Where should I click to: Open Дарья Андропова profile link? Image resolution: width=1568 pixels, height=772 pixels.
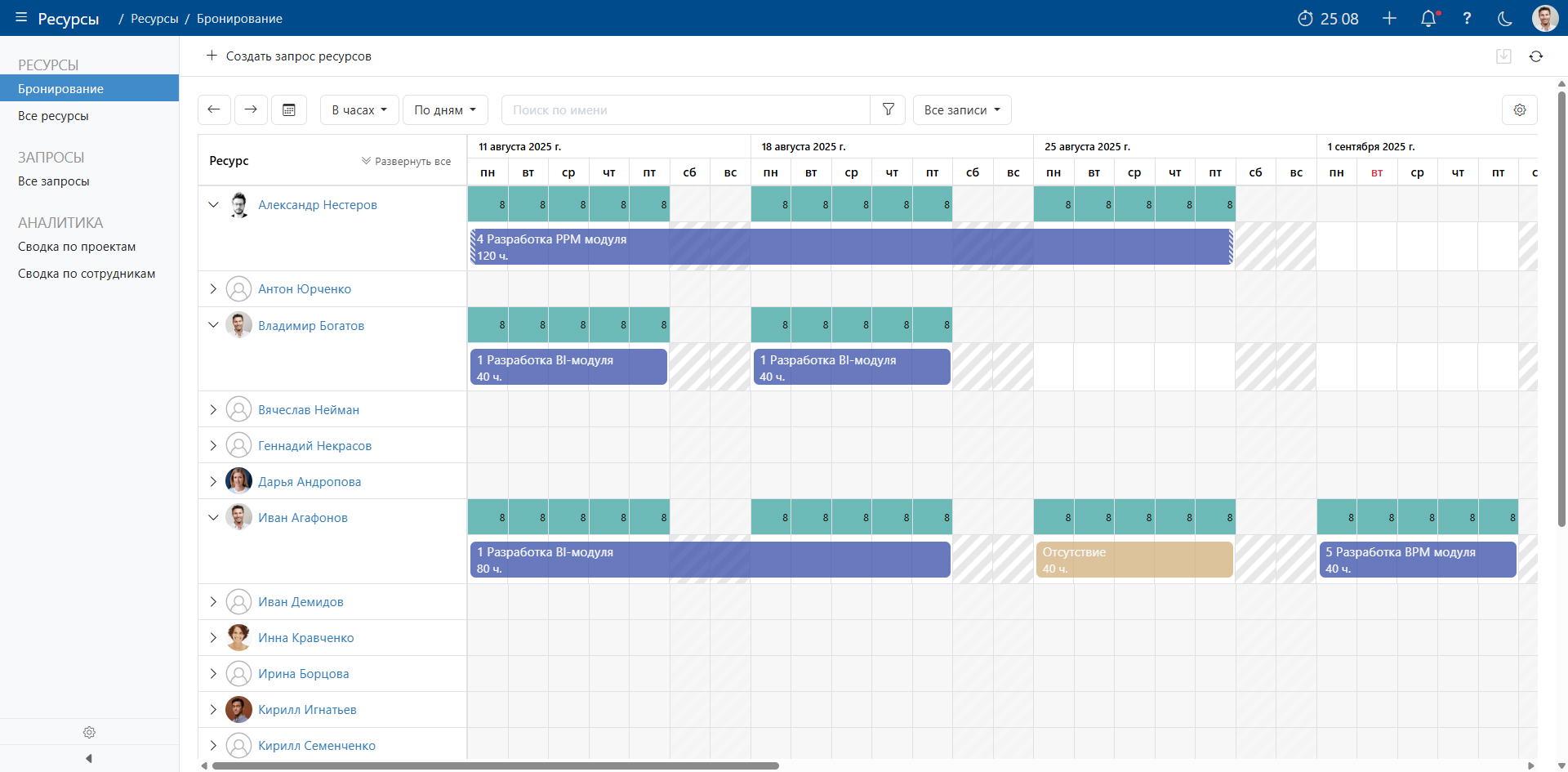pos(310,482)
